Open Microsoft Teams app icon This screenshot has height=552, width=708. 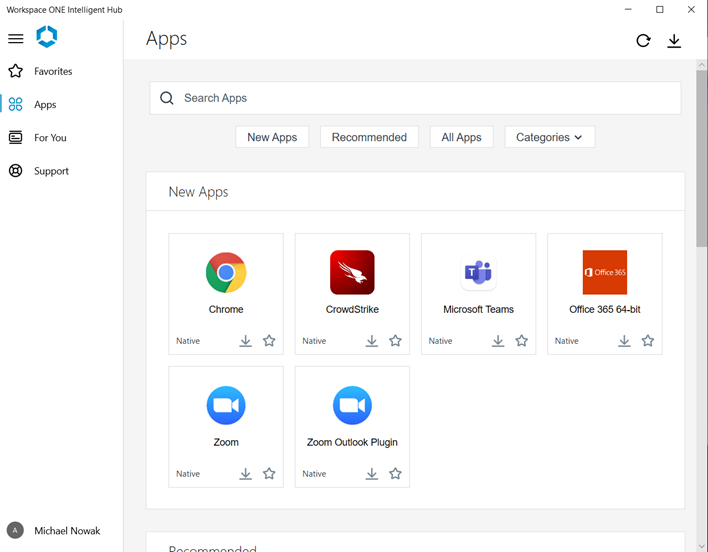click(478, 273)
